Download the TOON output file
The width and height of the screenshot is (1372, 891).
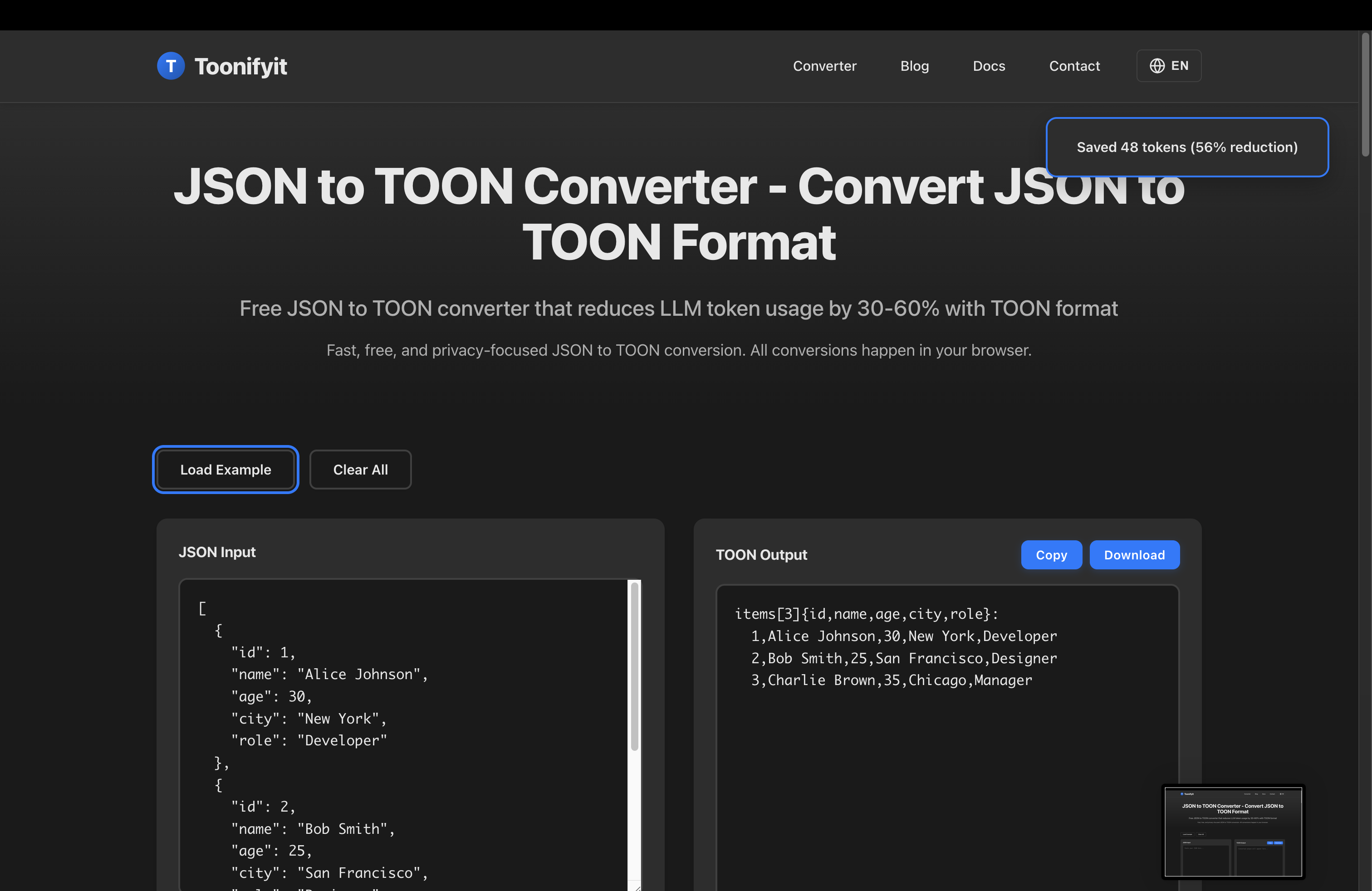(x=1134, y=554)
